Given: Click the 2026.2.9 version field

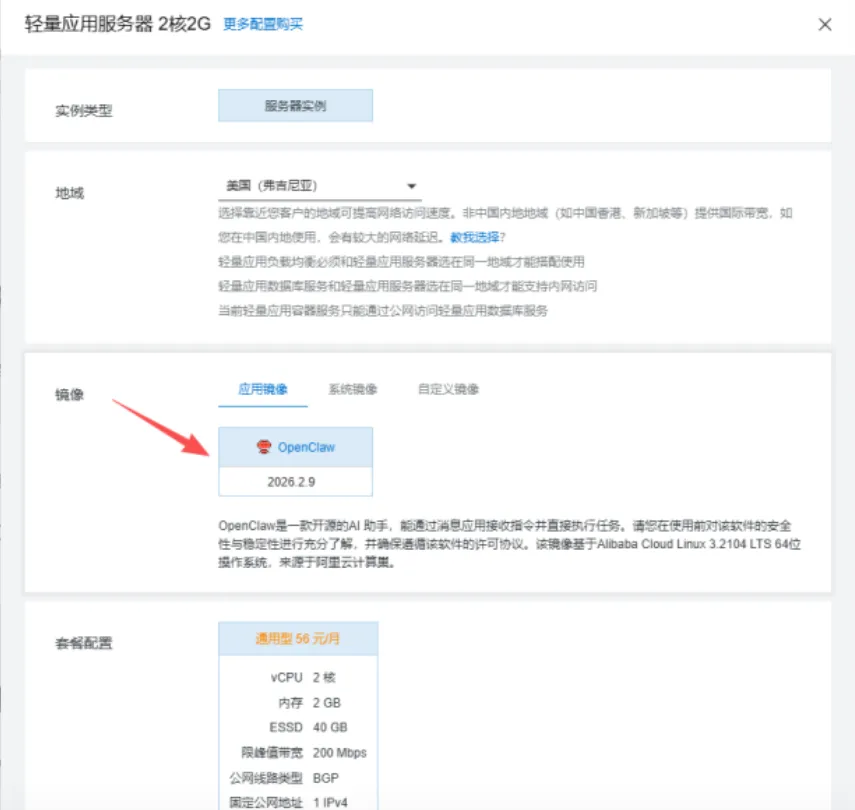Looking at the screenshot, I should 296,482.
